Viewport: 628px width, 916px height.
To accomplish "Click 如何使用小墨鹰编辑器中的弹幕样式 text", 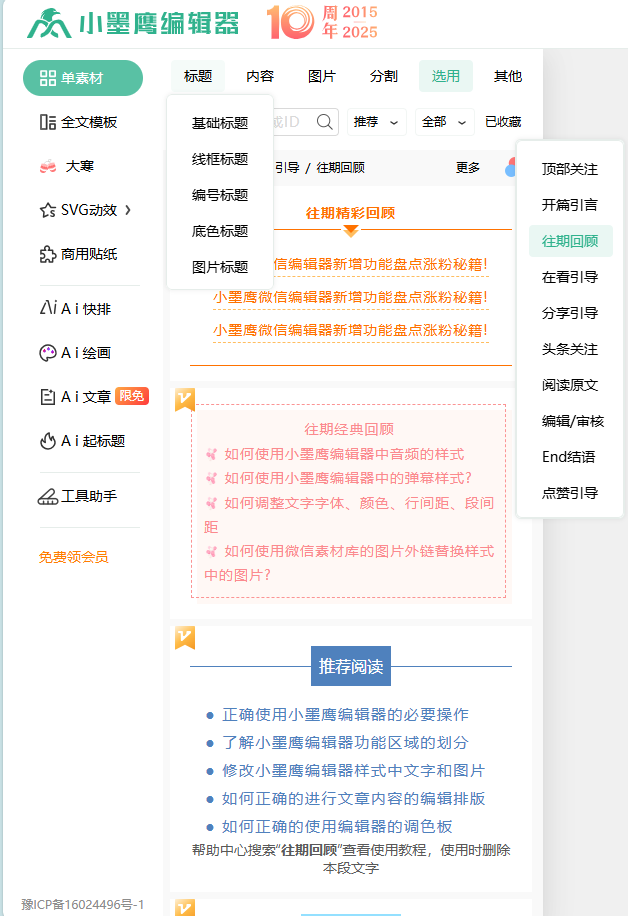I will [348, 478].
